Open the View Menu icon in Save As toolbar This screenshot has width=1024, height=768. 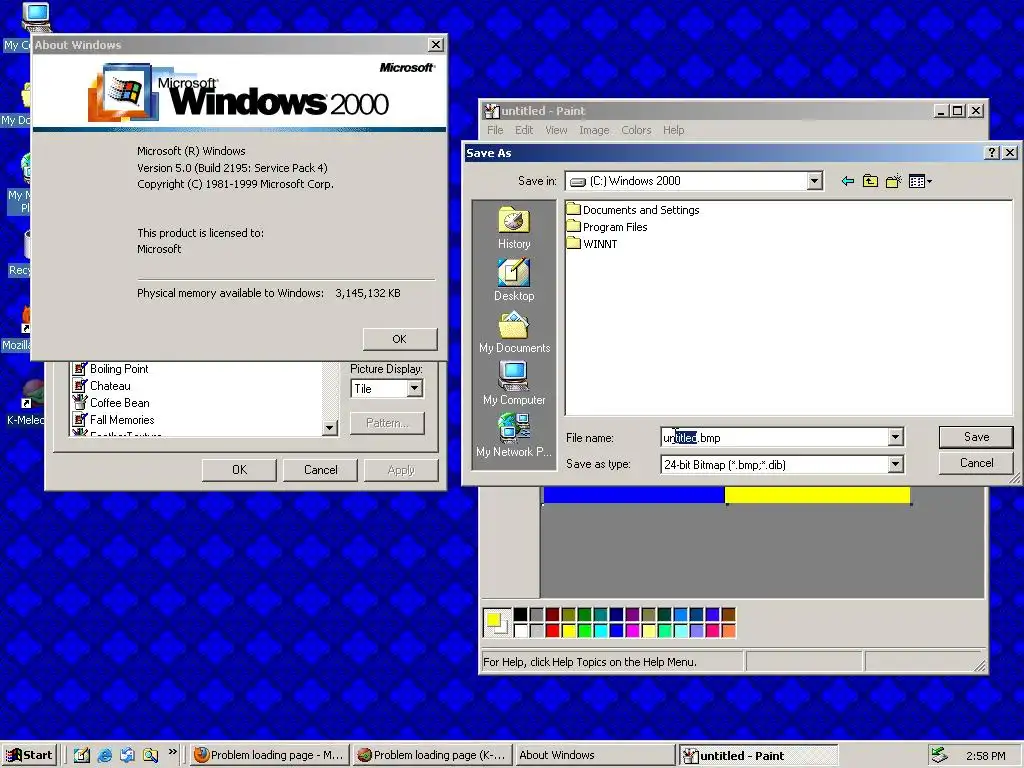(920, 181)
